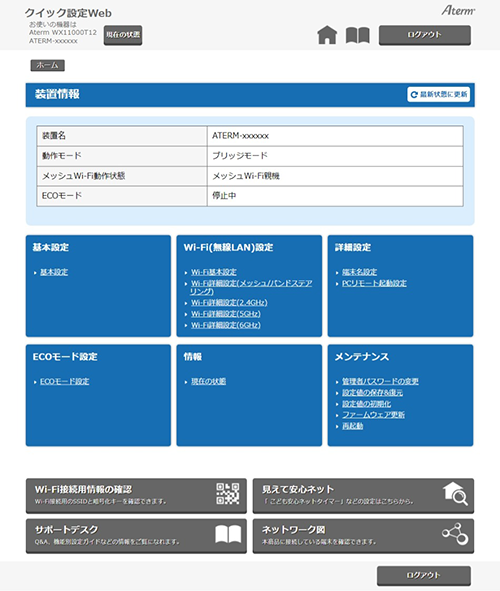Click the 情報 card heading

(193, 357)
